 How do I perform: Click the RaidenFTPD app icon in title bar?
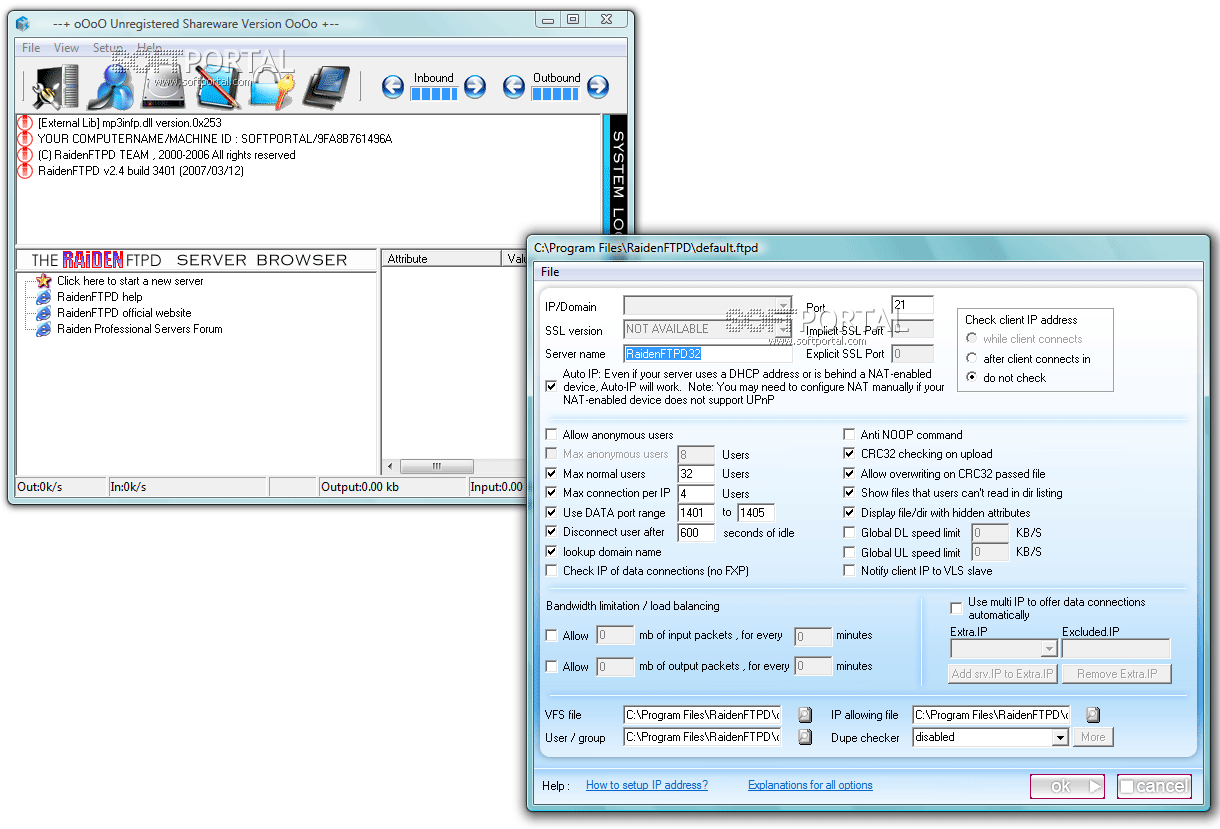(23, 24)
